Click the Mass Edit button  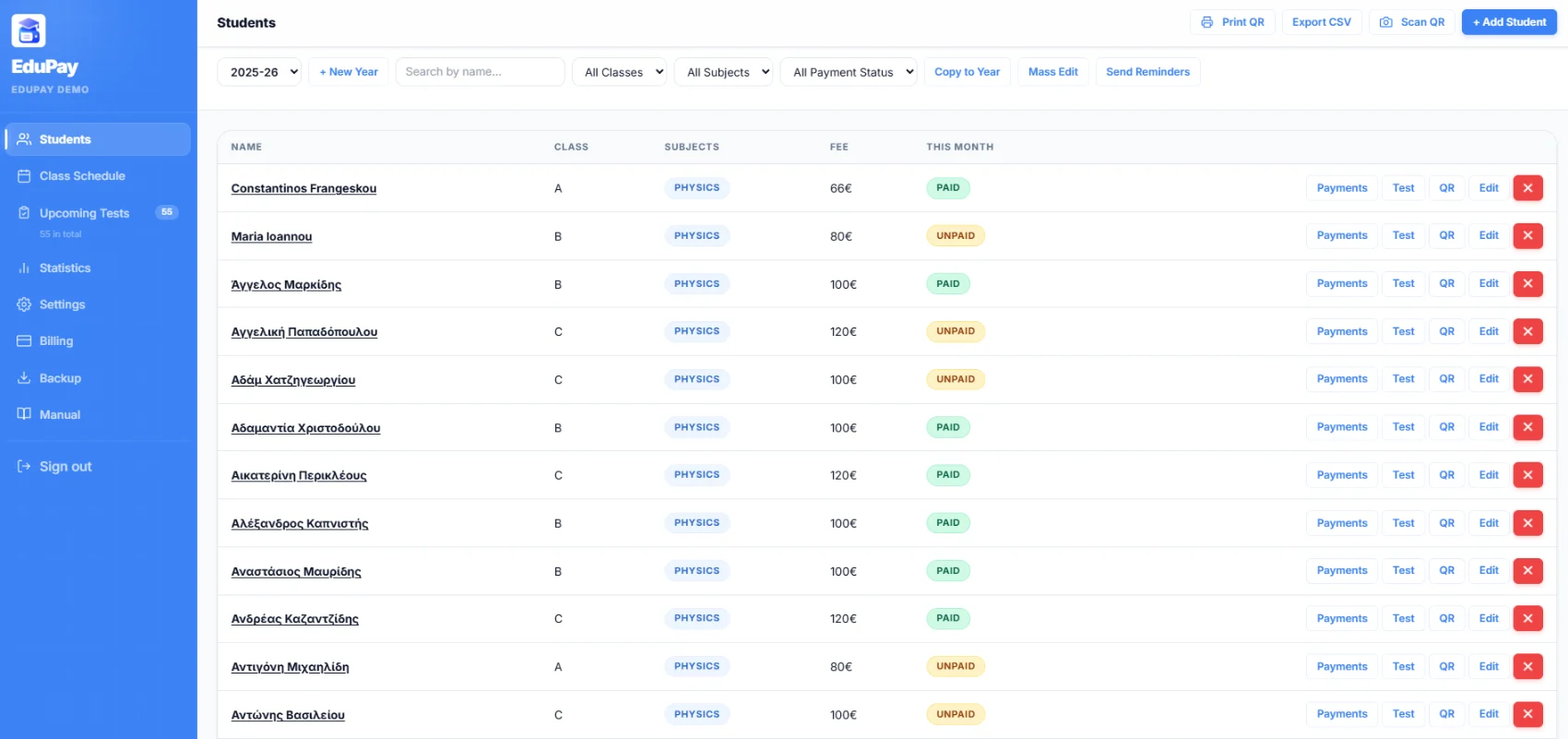[1053, 72]
